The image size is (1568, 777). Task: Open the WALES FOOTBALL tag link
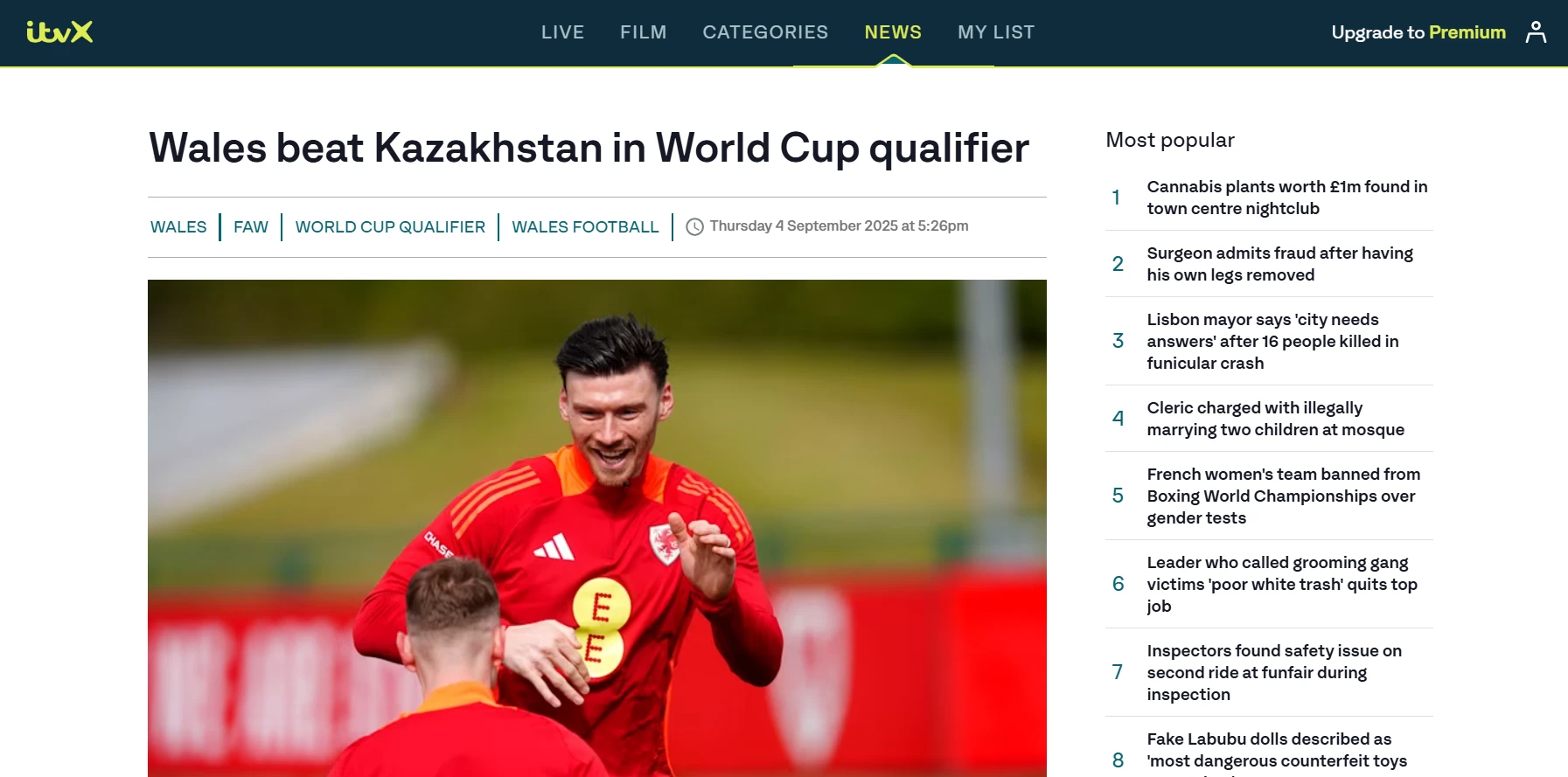pyautogui.click(x=585, y=227)
